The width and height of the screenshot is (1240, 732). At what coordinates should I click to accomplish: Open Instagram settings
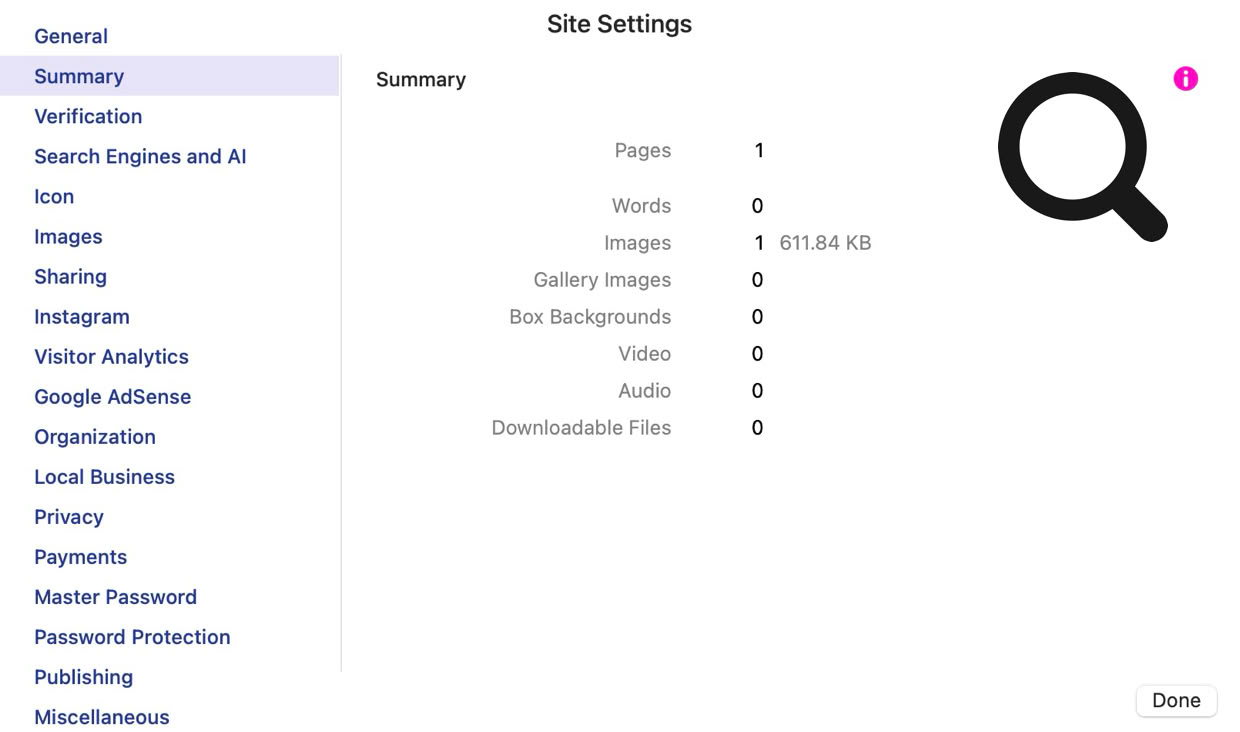pos(82,316)
